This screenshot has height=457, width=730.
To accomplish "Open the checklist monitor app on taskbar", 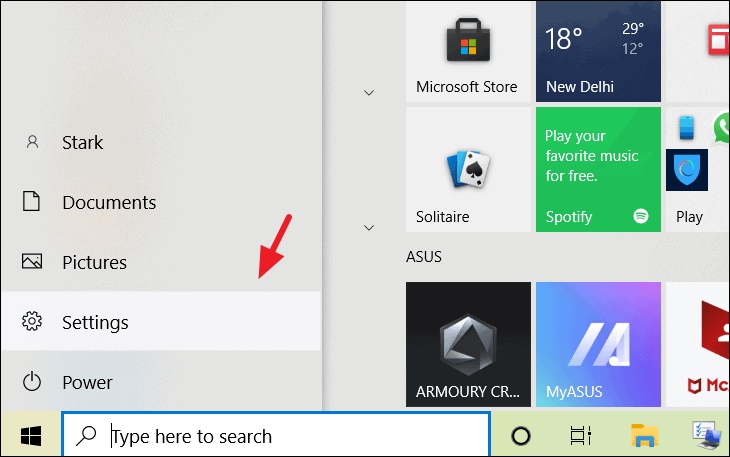I will pos(706,436).
